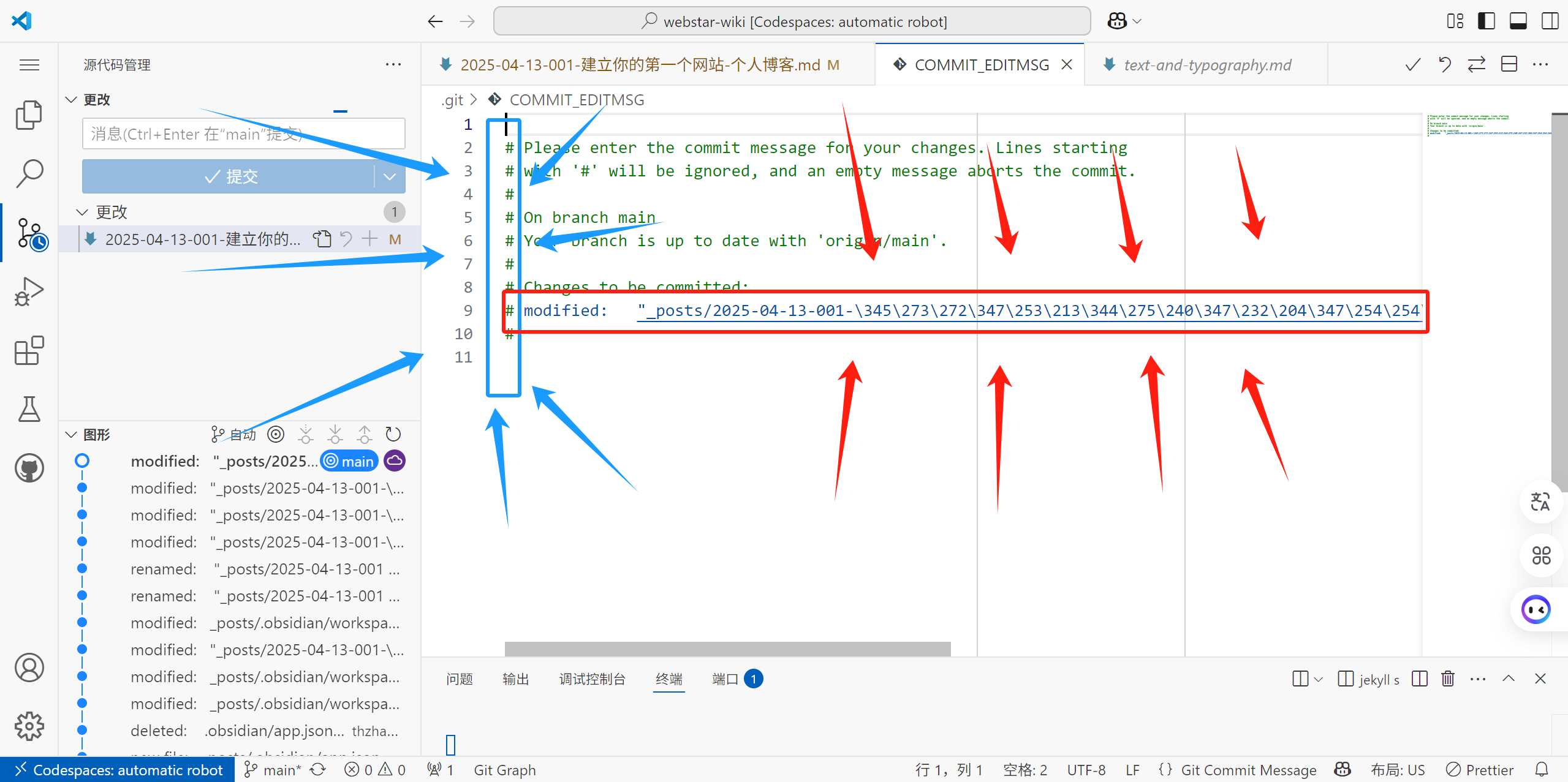Toggle the secondary sidebar visibility

[1550, 21]
